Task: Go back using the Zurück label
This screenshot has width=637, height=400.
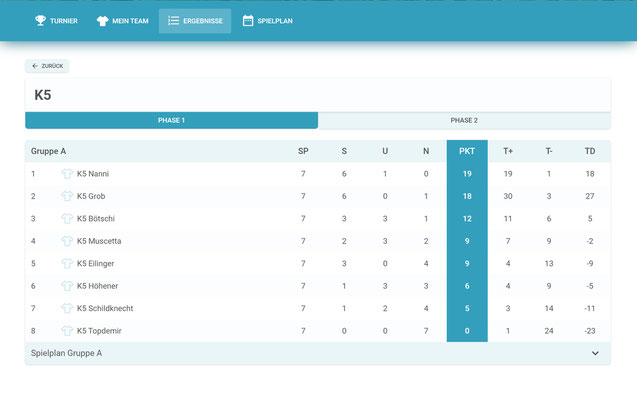Action: click(52, 66)
